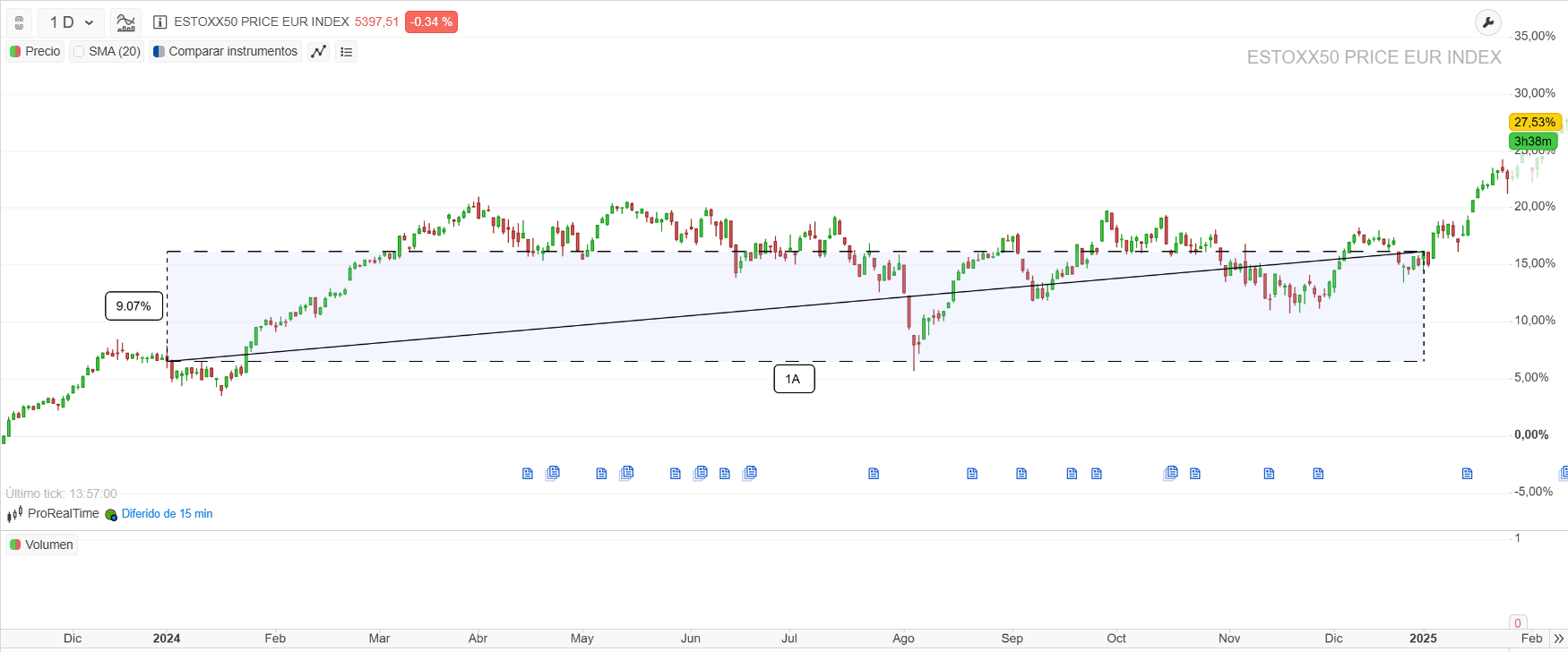Click the -5,00% level on price axis
Screen dimensions: 1568x652
tap(1533, 492)
